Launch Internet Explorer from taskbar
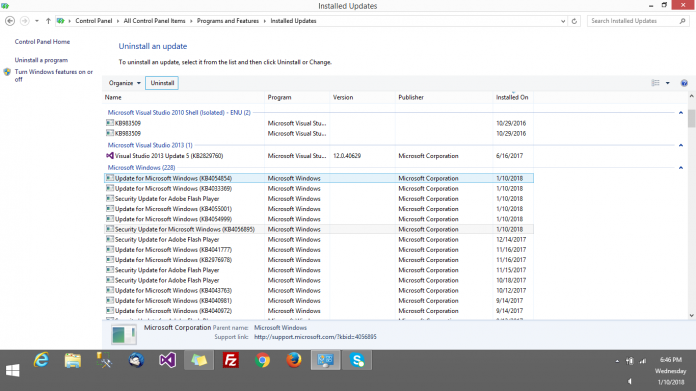 [x=41, y=360]
